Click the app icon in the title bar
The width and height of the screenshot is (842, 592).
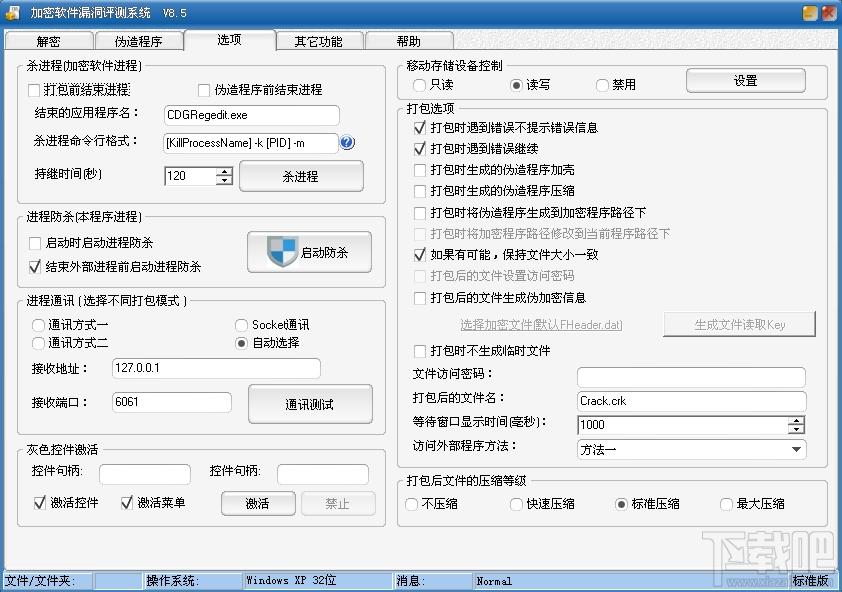[12, 12]
